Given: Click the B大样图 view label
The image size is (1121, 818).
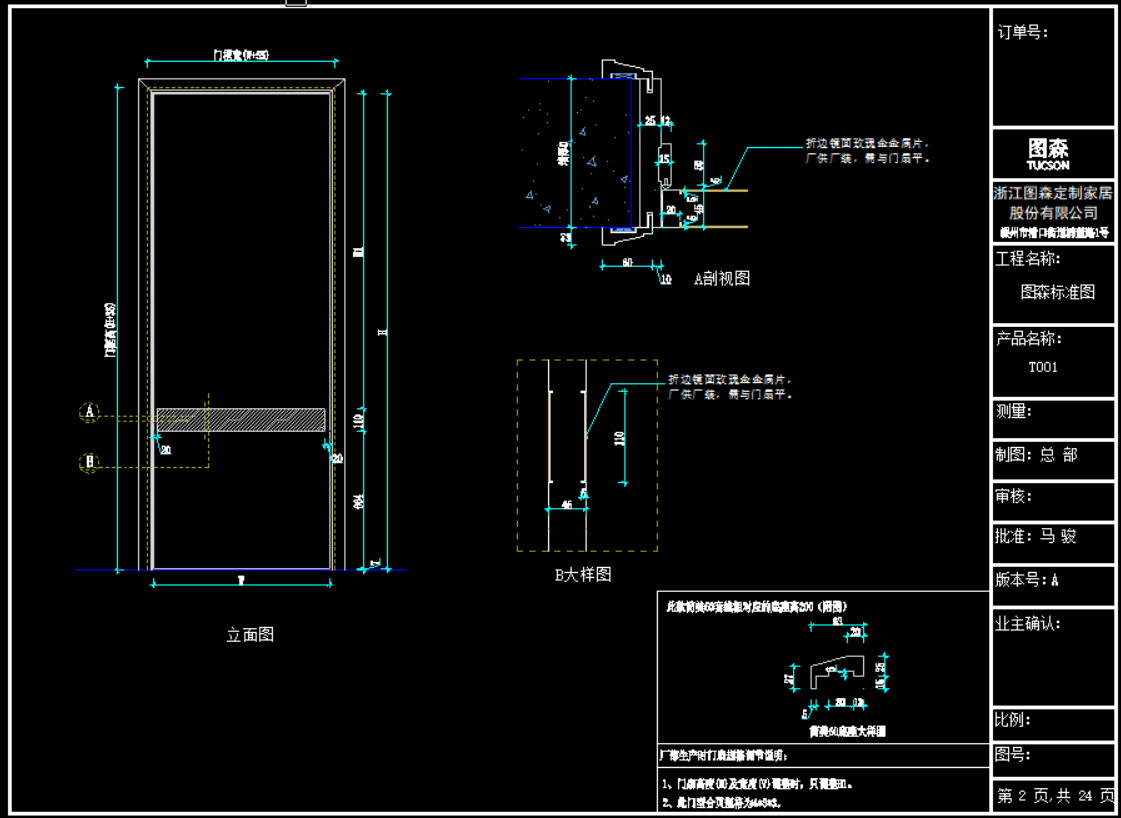Looking at the screenshot, I should click(x=583, y=574).
